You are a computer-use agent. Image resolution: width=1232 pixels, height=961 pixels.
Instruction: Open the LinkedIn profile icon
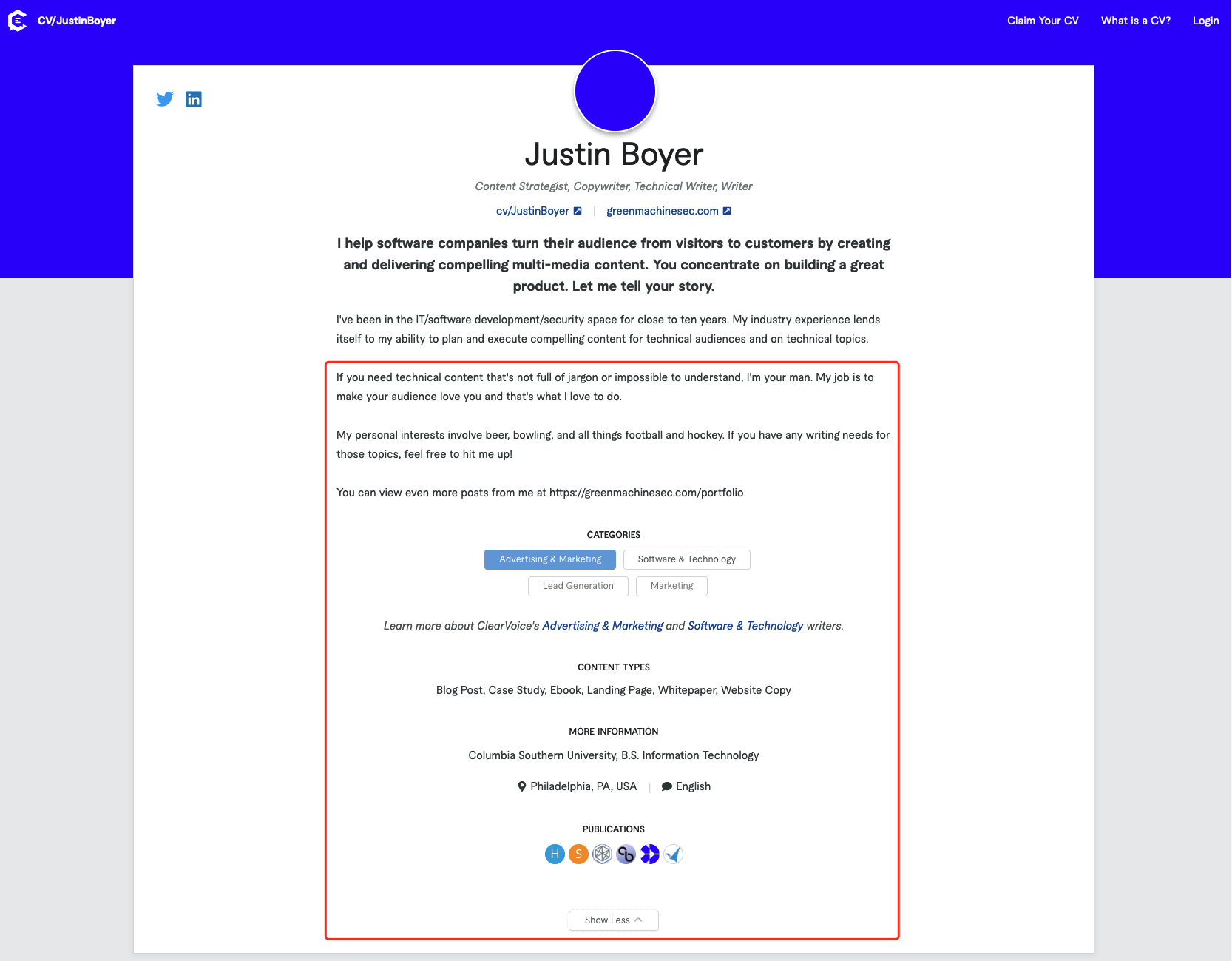tap(194, 99)
